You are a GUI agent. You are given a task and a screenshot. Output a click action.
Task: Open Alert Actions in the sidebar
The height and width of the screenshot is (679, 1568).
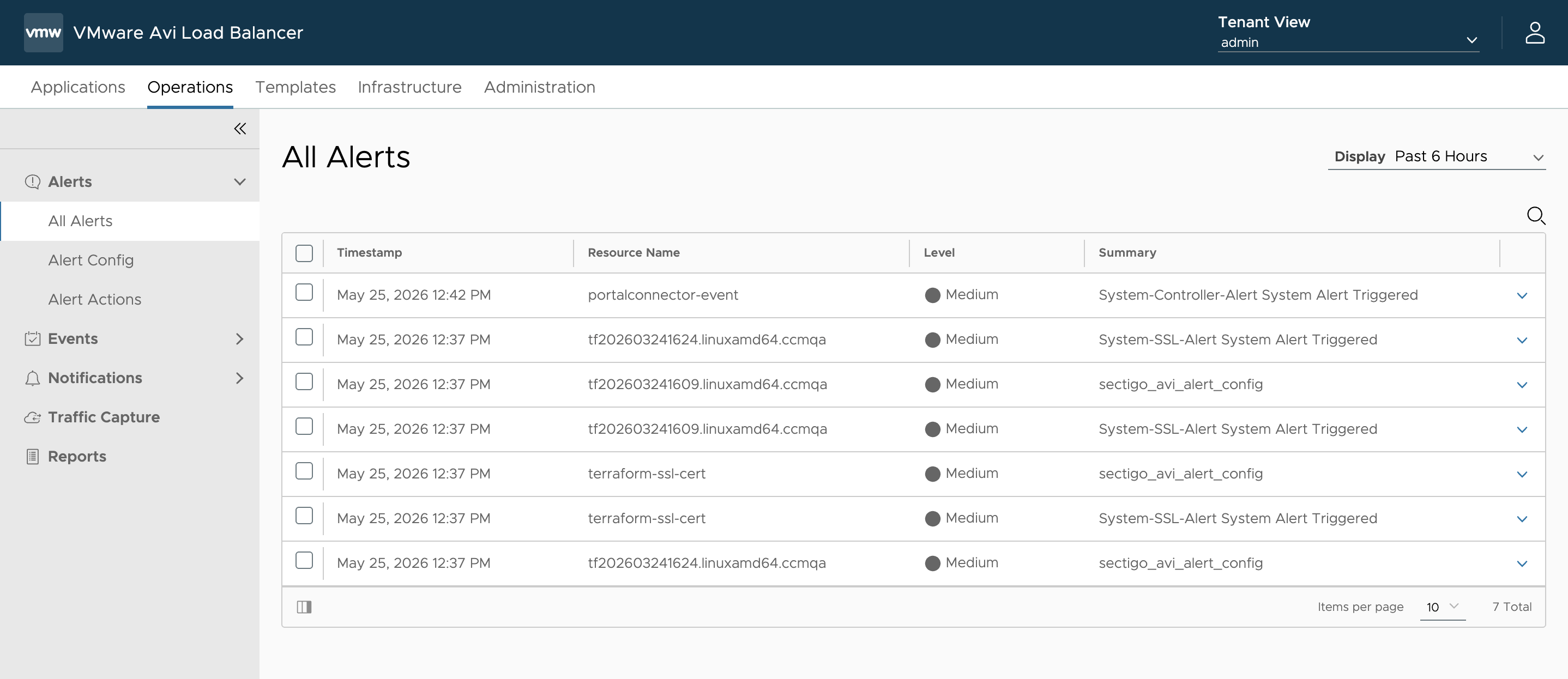pos(94,299)
